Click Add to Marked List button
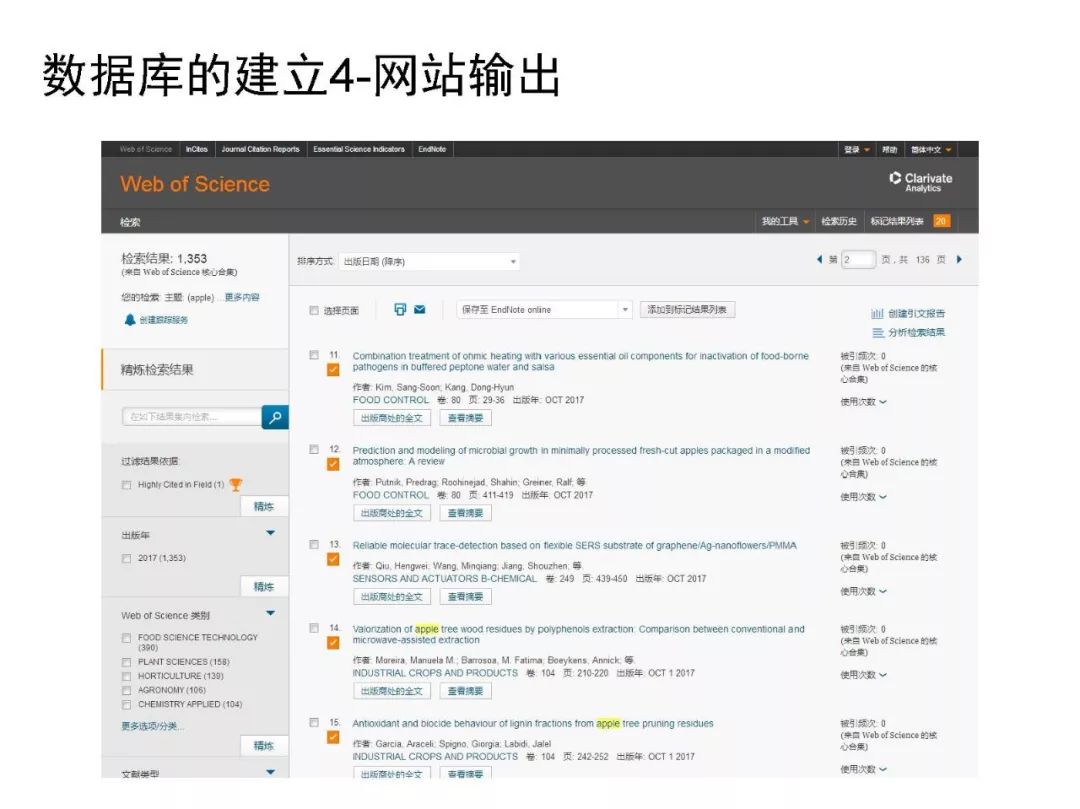The width and height of the screenshot is (1080, 809). tap(687, 310)
